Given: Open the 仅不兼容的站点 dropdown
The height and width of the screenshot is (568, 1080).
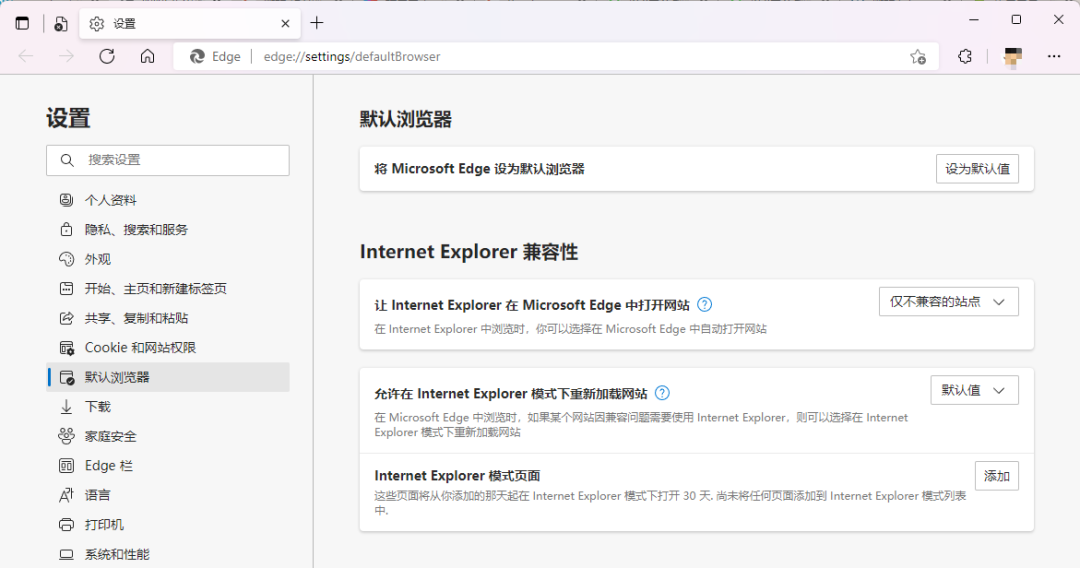Looking at the screenshot, I should pyautogui.click(x=948, y=302).
